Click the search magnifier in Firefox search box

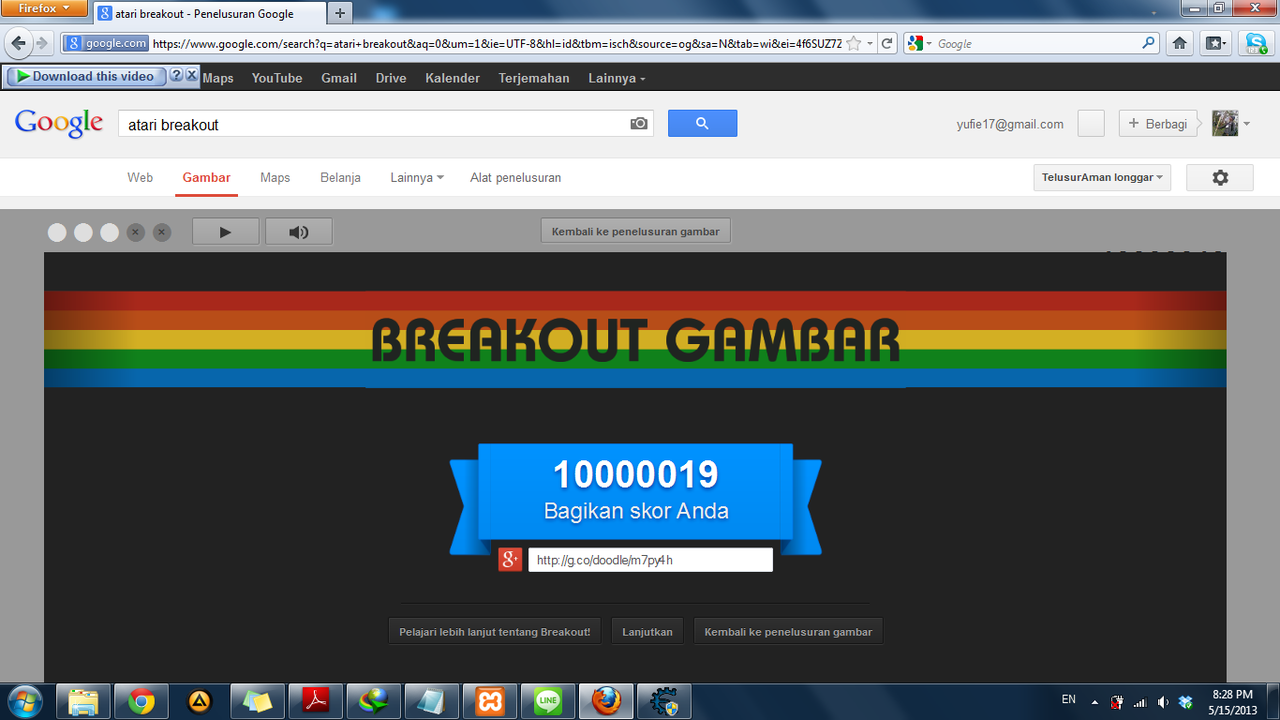click(x=1149, y=43)
